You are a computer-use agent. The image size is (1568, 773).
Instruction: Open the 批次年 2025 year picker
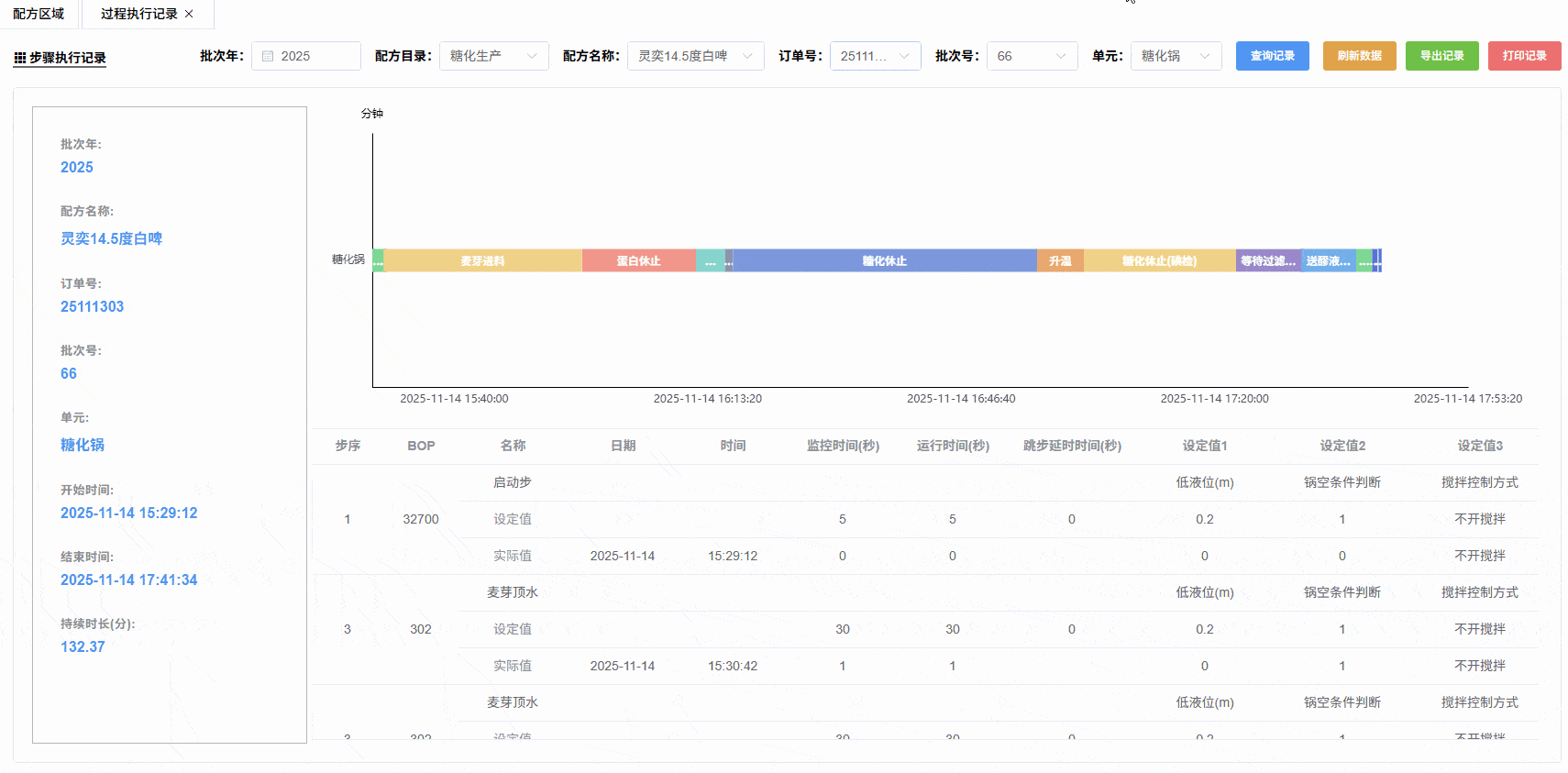[x=306, y=56]
